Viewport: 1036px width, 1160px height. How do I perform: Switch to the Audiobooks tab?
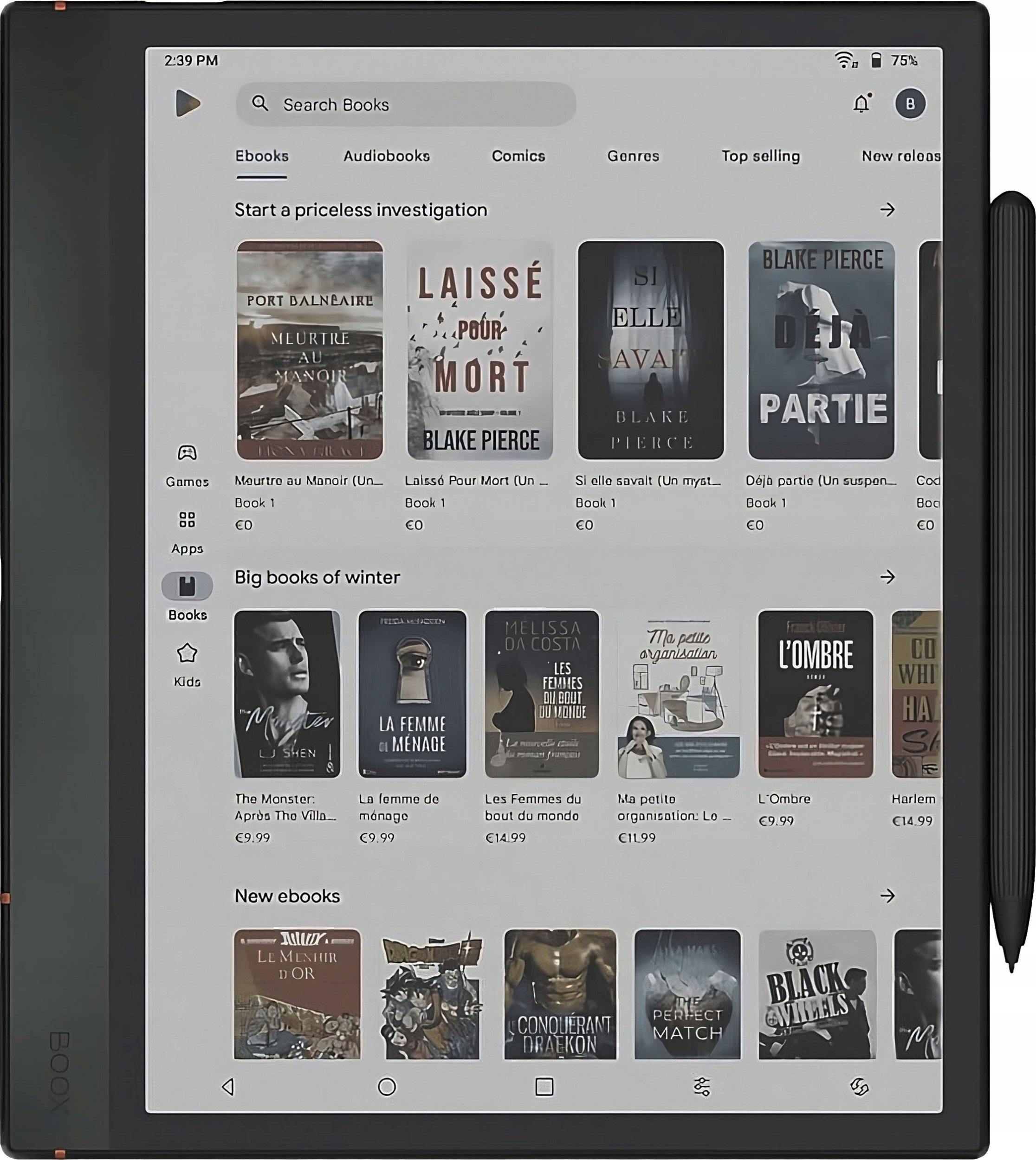click(387, 156)
